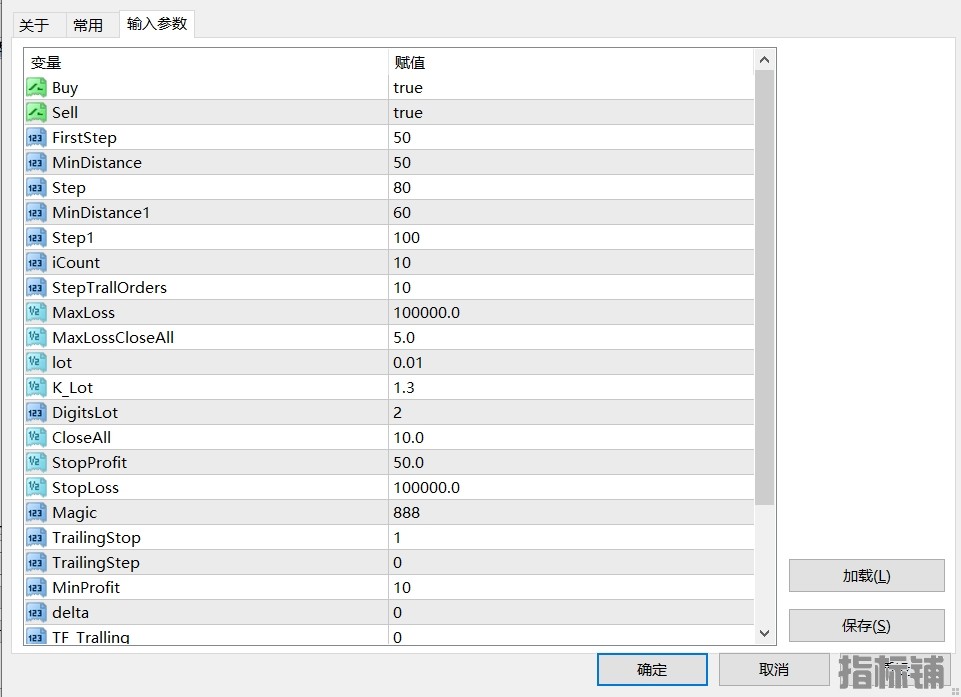The height and width of the screenshot is (697, 961).
Task: Click the integer icon beside iCount
Action: [x=36, y=263]
